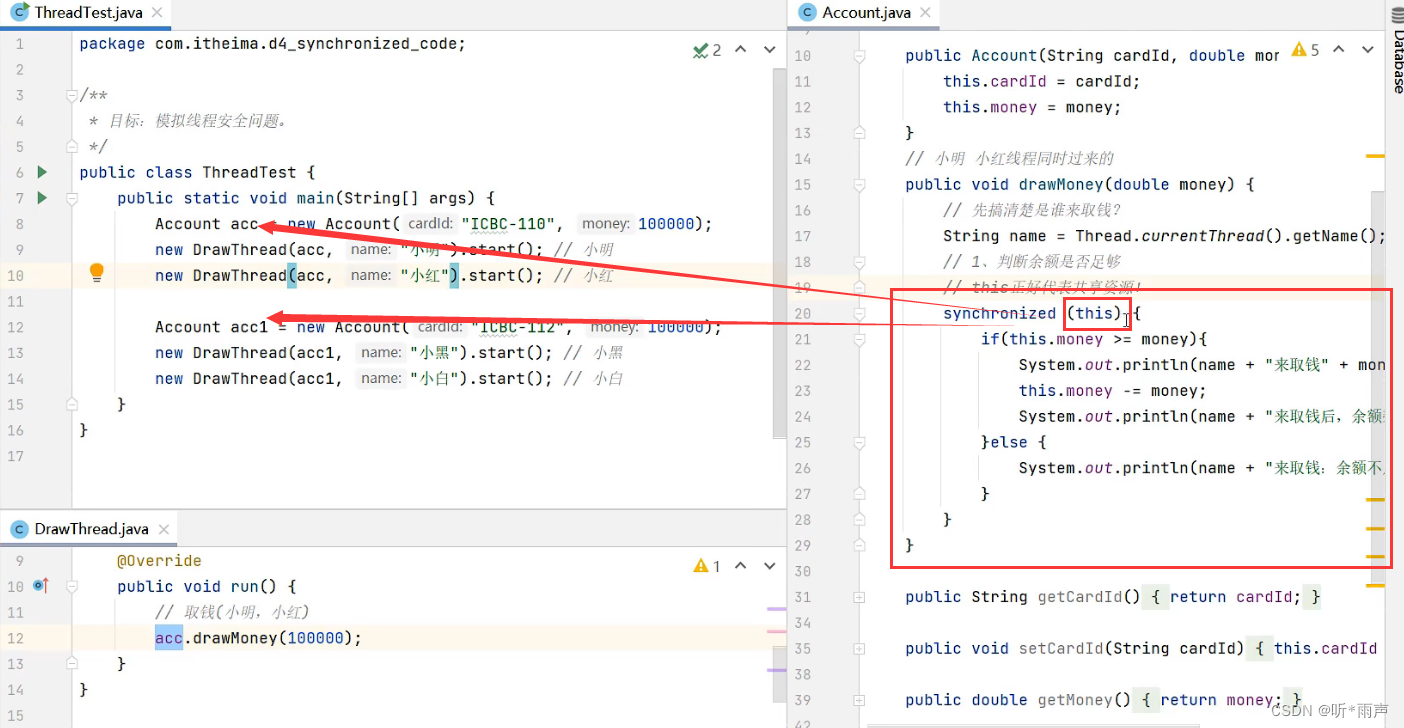Click the class icon on ThreadTest.java tab
The image size is (1404, 728).
coord(19,13)
